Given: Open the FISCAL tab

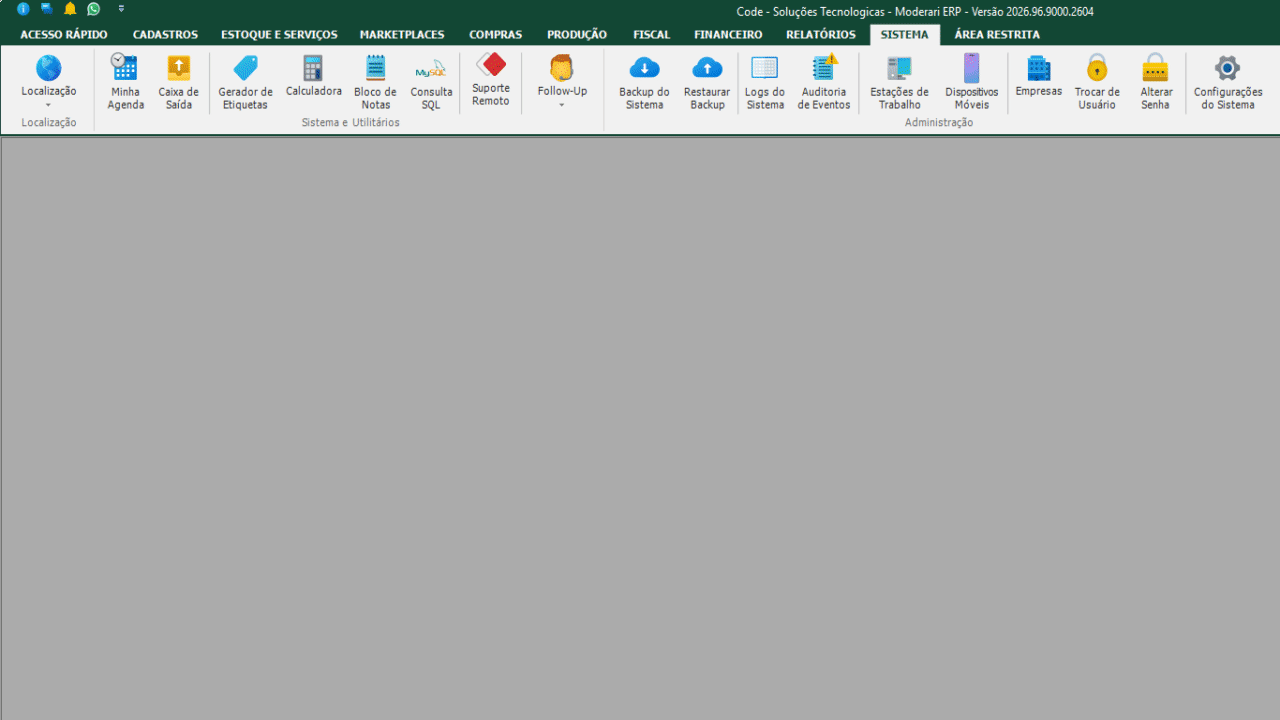Looking at the screenshot, I should click(652, 35).
